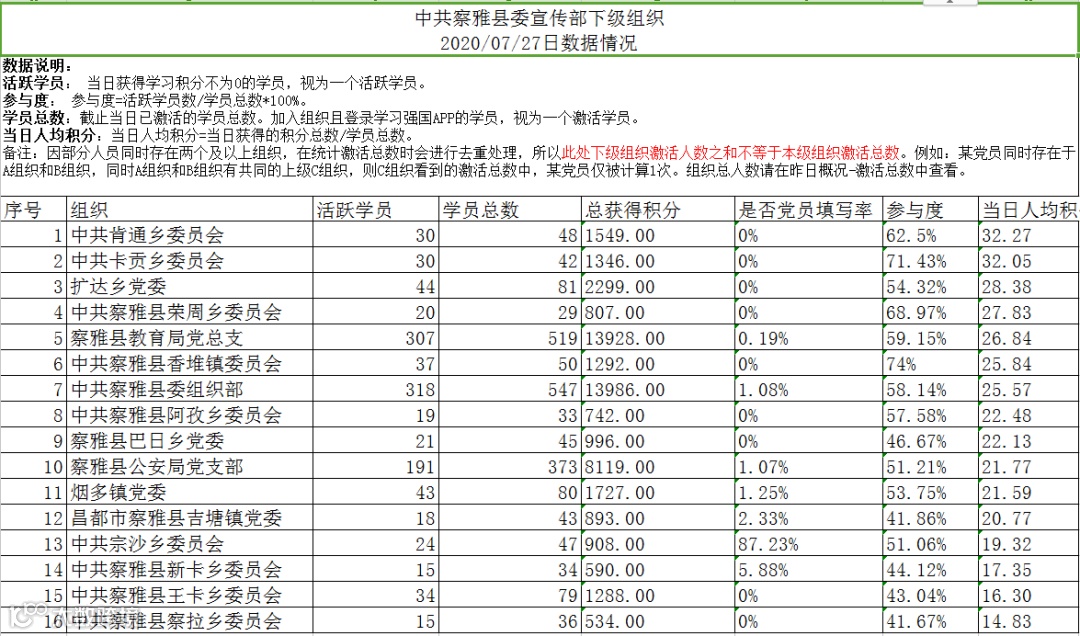
Task: Select participation cell 62.5%
Action: point(931,236)
